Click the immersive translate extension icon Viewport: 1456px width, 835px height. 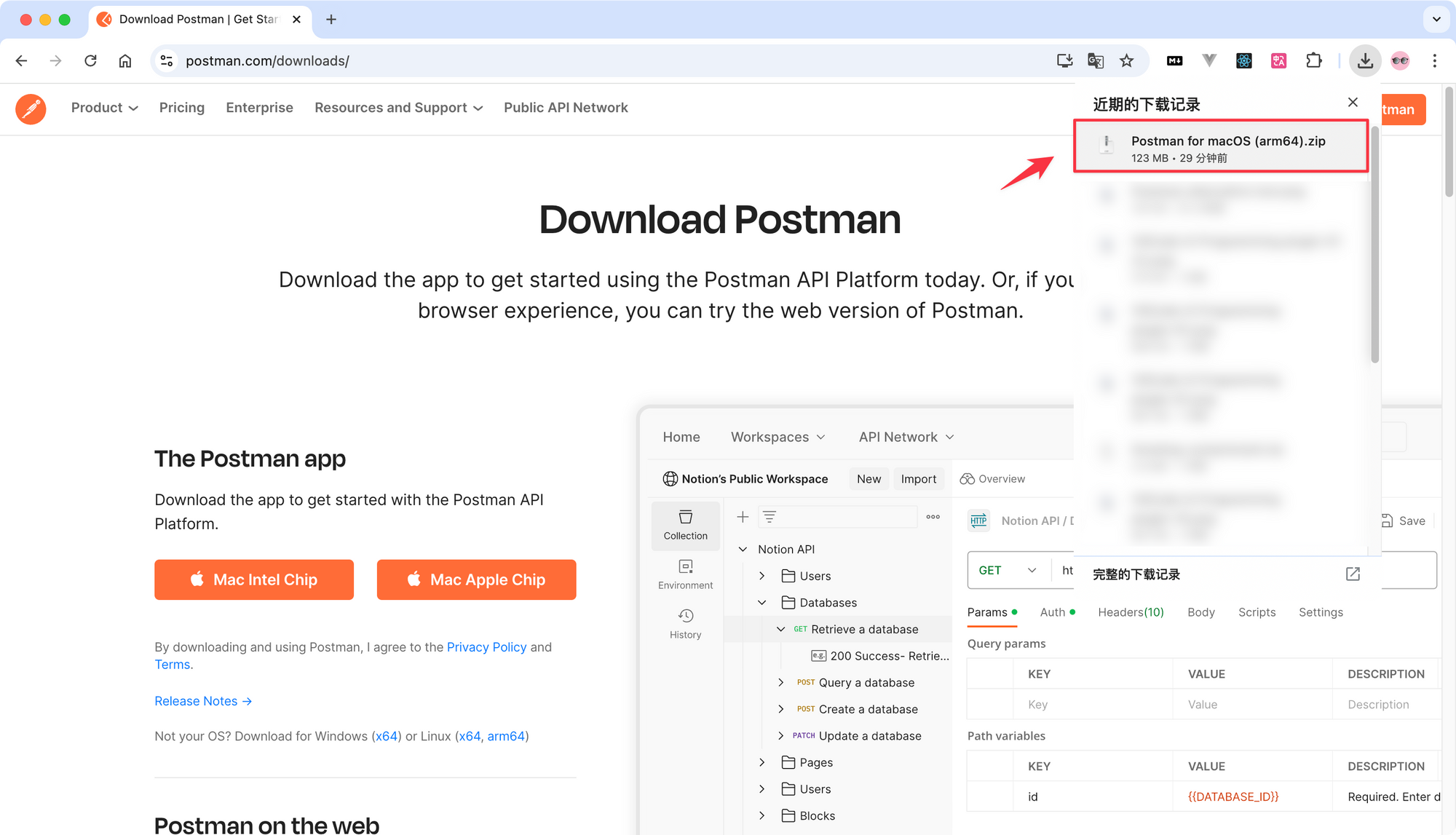click(1278, 60)
